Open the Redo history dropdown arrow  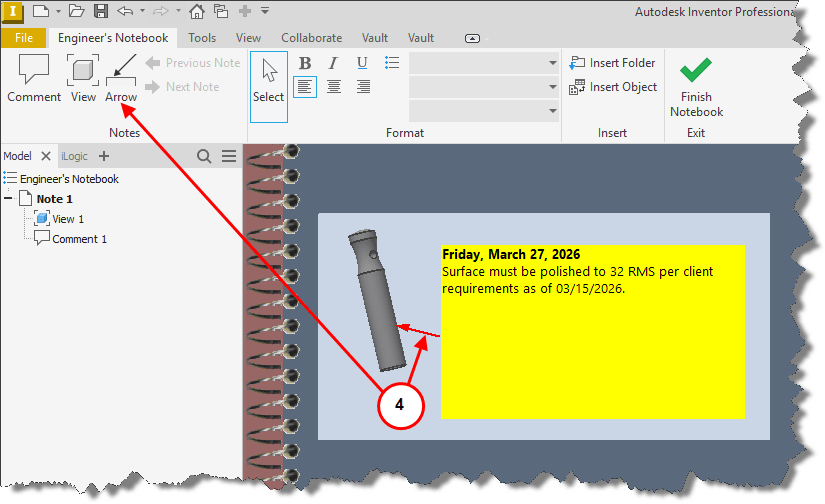178,11
